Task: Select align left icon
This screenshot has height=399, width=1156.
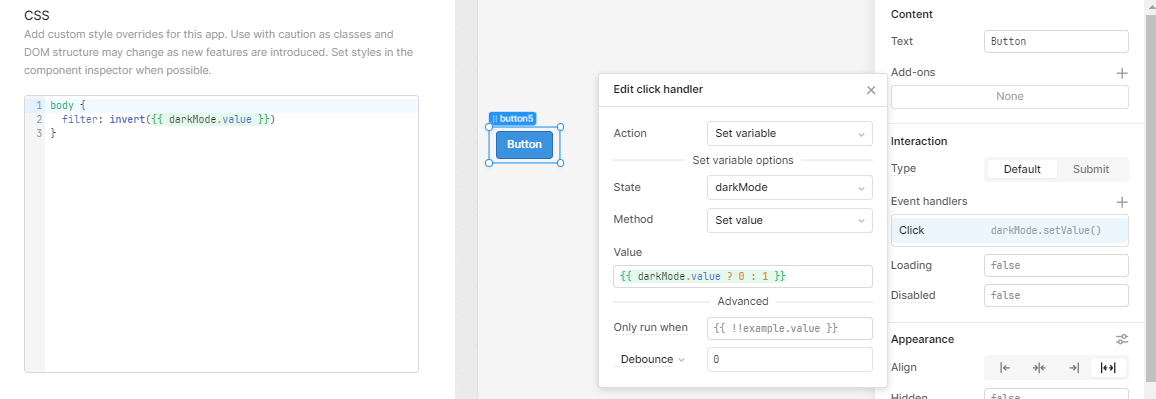Action: click(1004, 367)
